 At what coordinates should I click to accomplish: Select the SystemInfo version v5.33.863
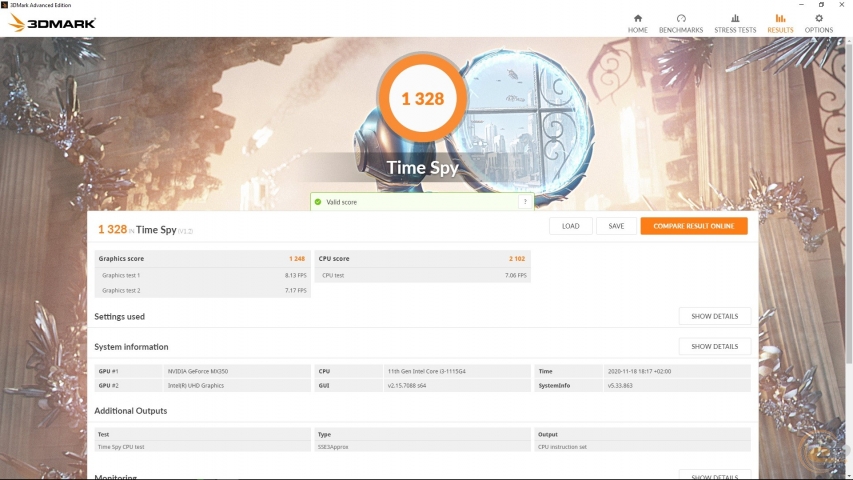click(620, 385)
